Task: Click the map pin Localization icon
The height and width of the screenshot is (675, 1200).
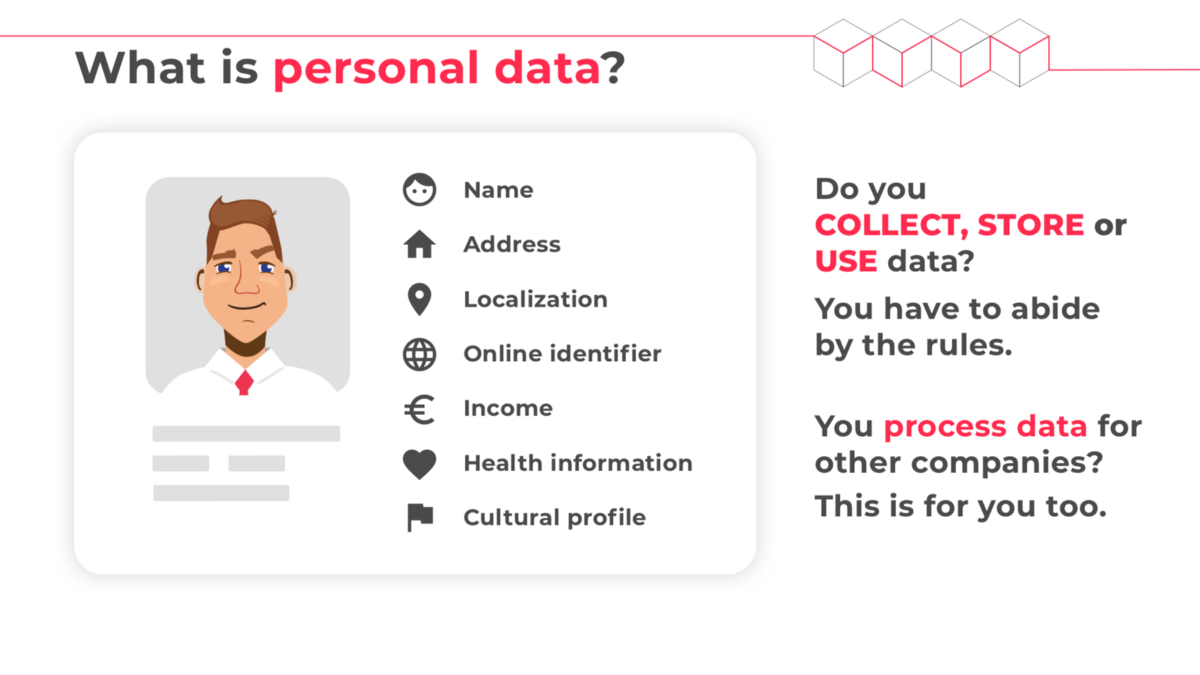Action: coord(420,299)
